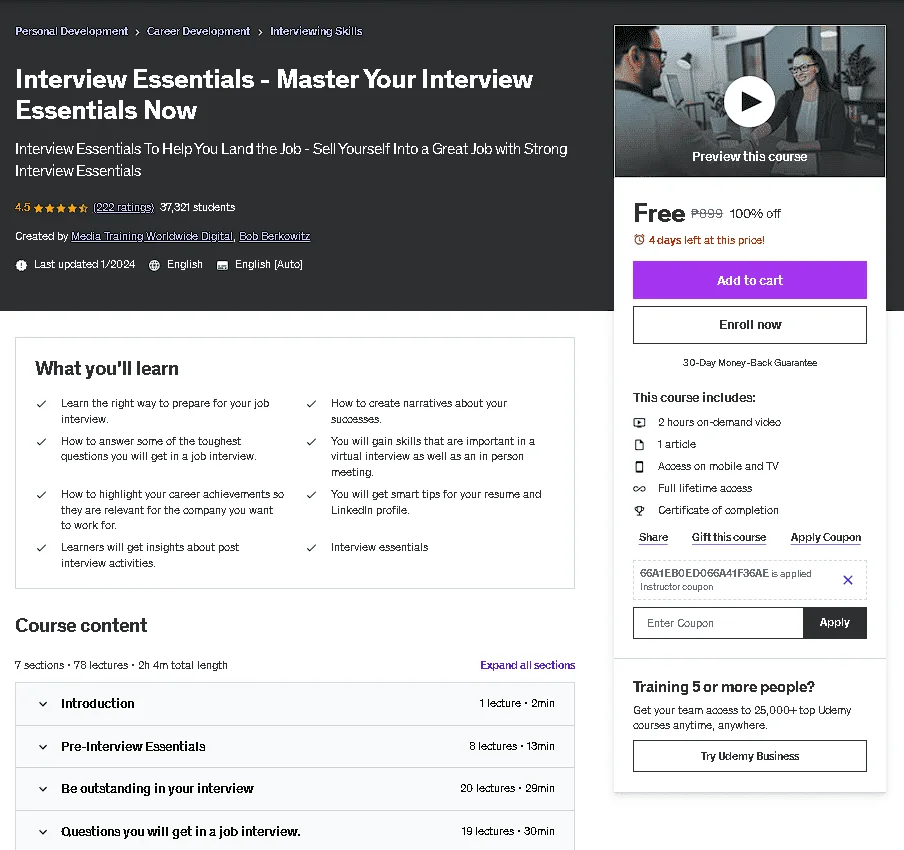Click '7 sections • 78 lectures' summary text
This screenshot has width=904, height=850.
(x=121, y=665)
